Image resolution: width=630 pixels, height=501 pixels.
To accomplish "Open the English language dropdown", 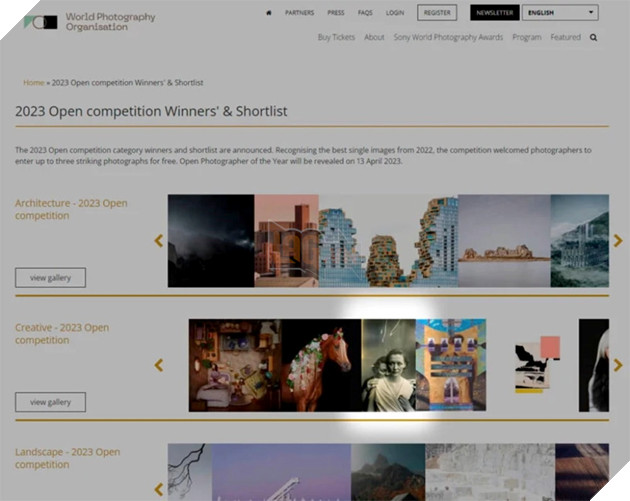I will (560, 13).
